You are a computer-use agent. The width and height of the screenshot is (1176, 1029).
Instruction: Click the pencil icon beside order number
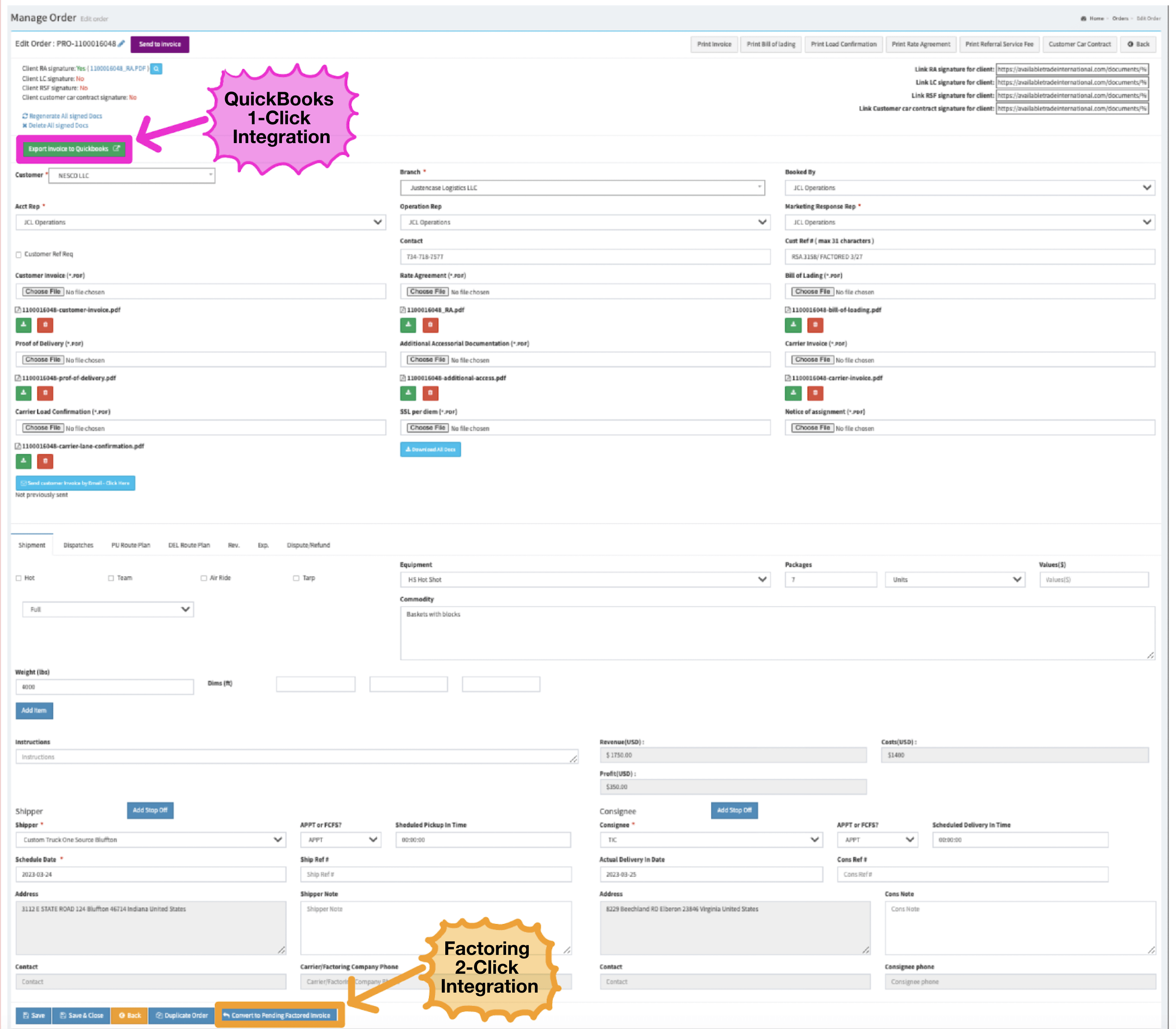point(121,44)
